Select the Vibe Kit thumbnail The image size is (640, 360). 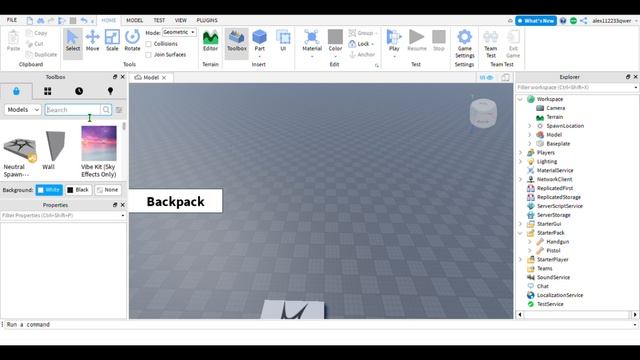pos(99,143)
